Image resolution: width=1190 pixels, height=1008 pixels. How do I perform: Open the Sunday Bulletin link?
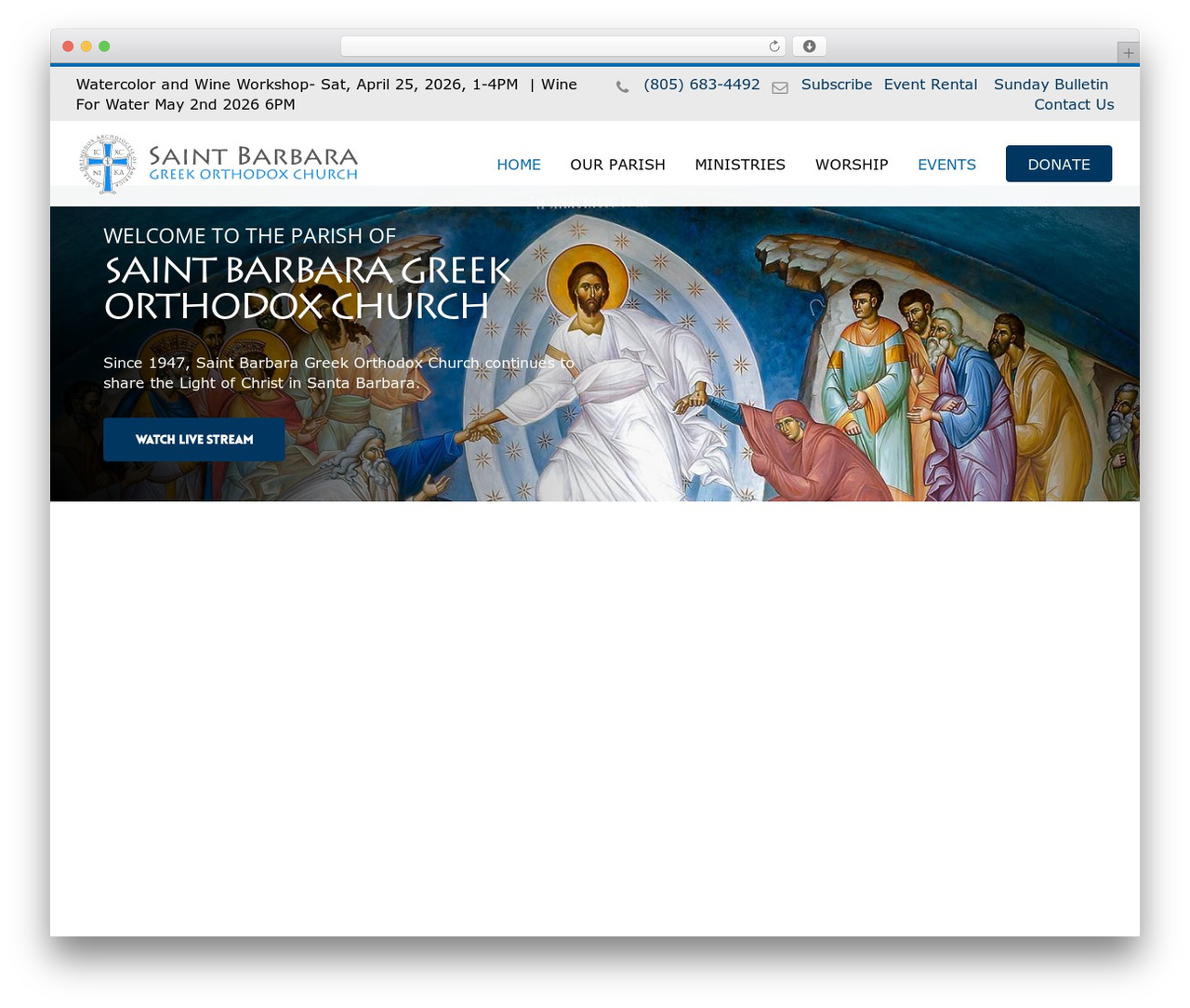[x=1051, y=85]
